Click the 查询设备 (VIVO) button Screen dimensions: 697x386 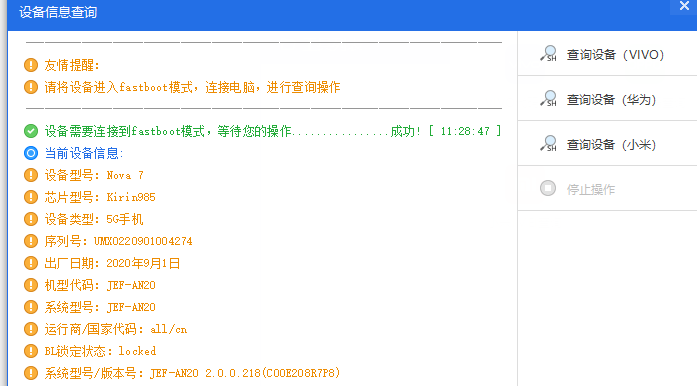[x=607, y=54]
